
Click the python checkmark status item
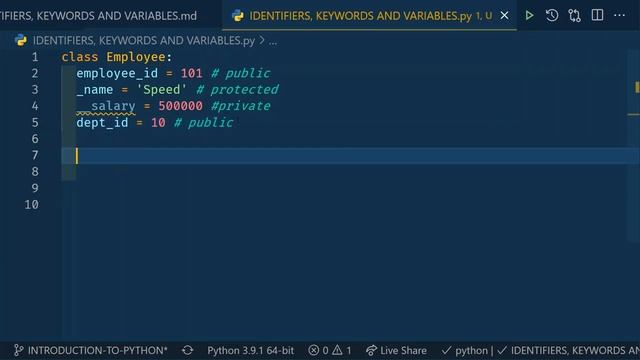pos(464,350)
